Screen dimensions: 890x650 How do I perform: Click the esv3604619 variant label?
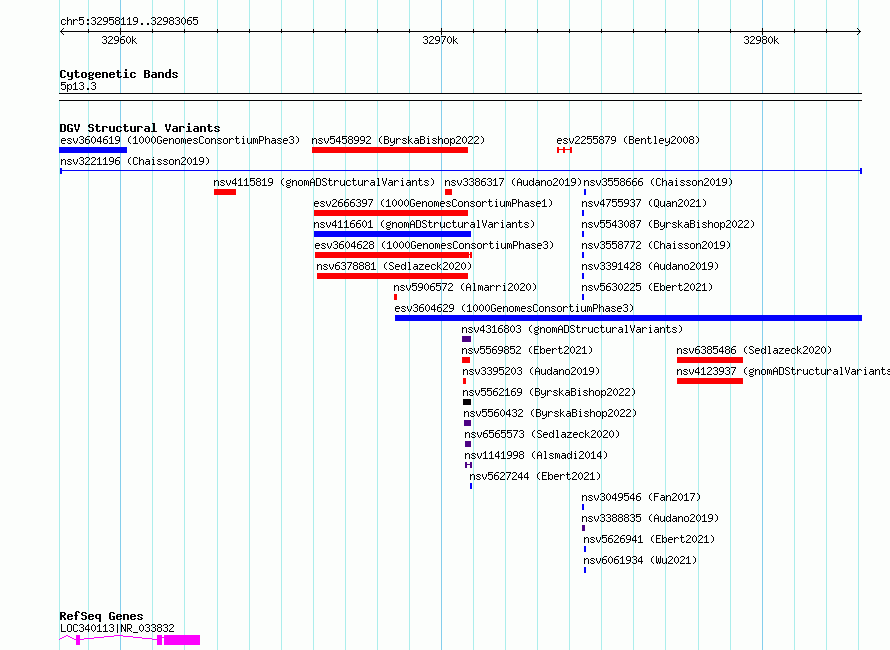point(179,140)
